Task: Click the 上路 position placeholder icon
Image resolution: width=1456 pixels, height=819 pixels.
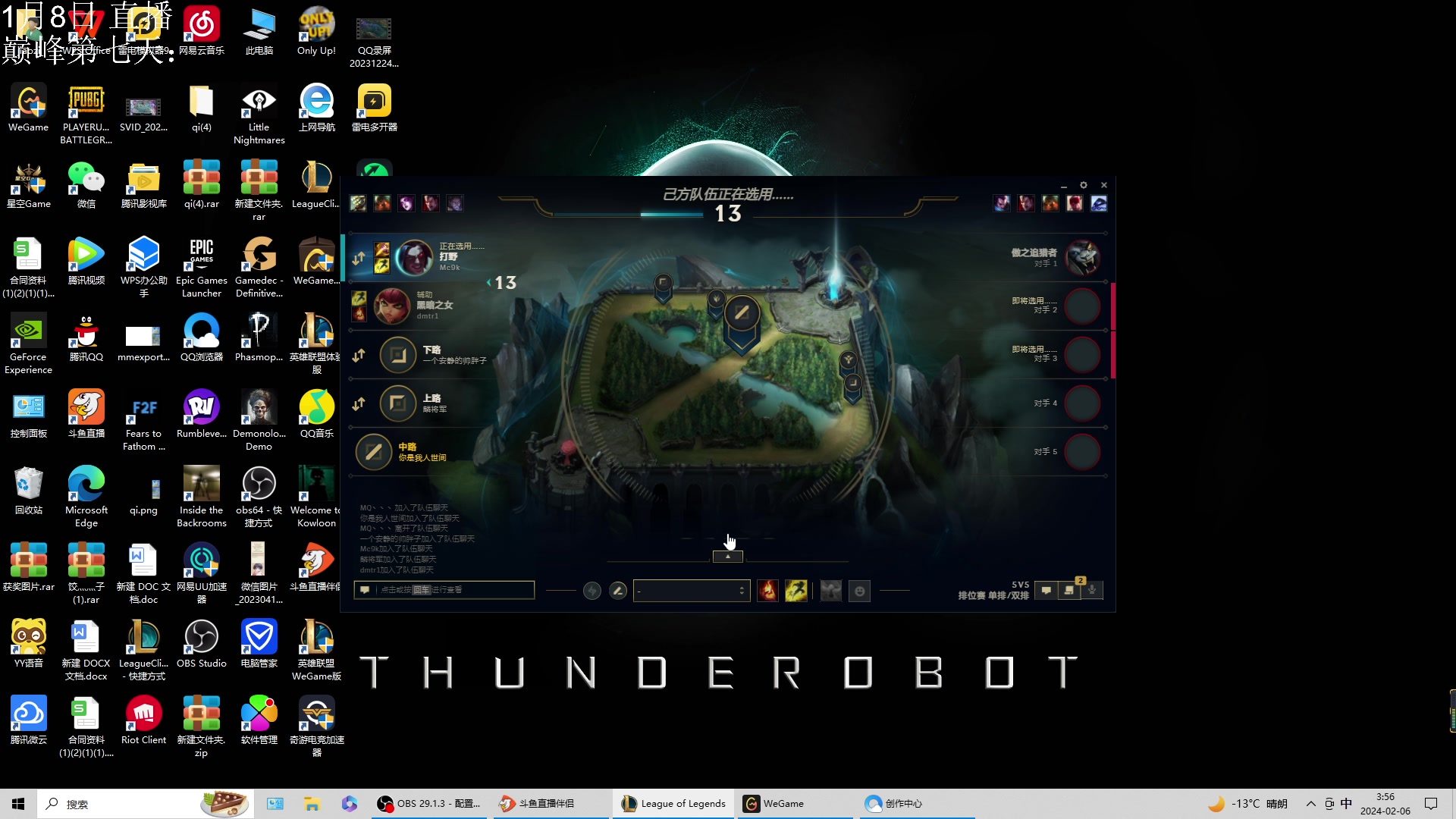Action: 398,403
